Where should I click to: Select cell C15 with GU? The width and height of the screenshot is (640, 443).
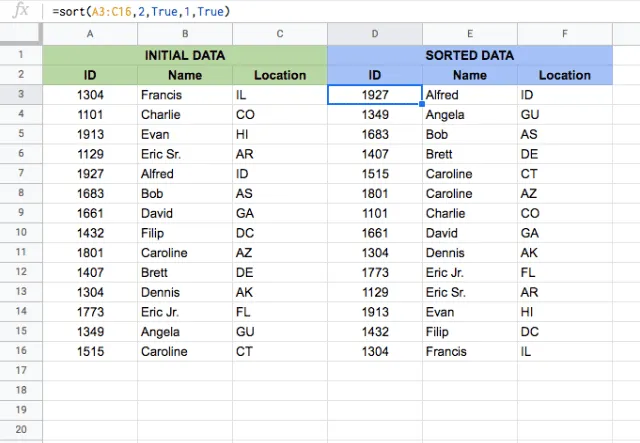280,332
